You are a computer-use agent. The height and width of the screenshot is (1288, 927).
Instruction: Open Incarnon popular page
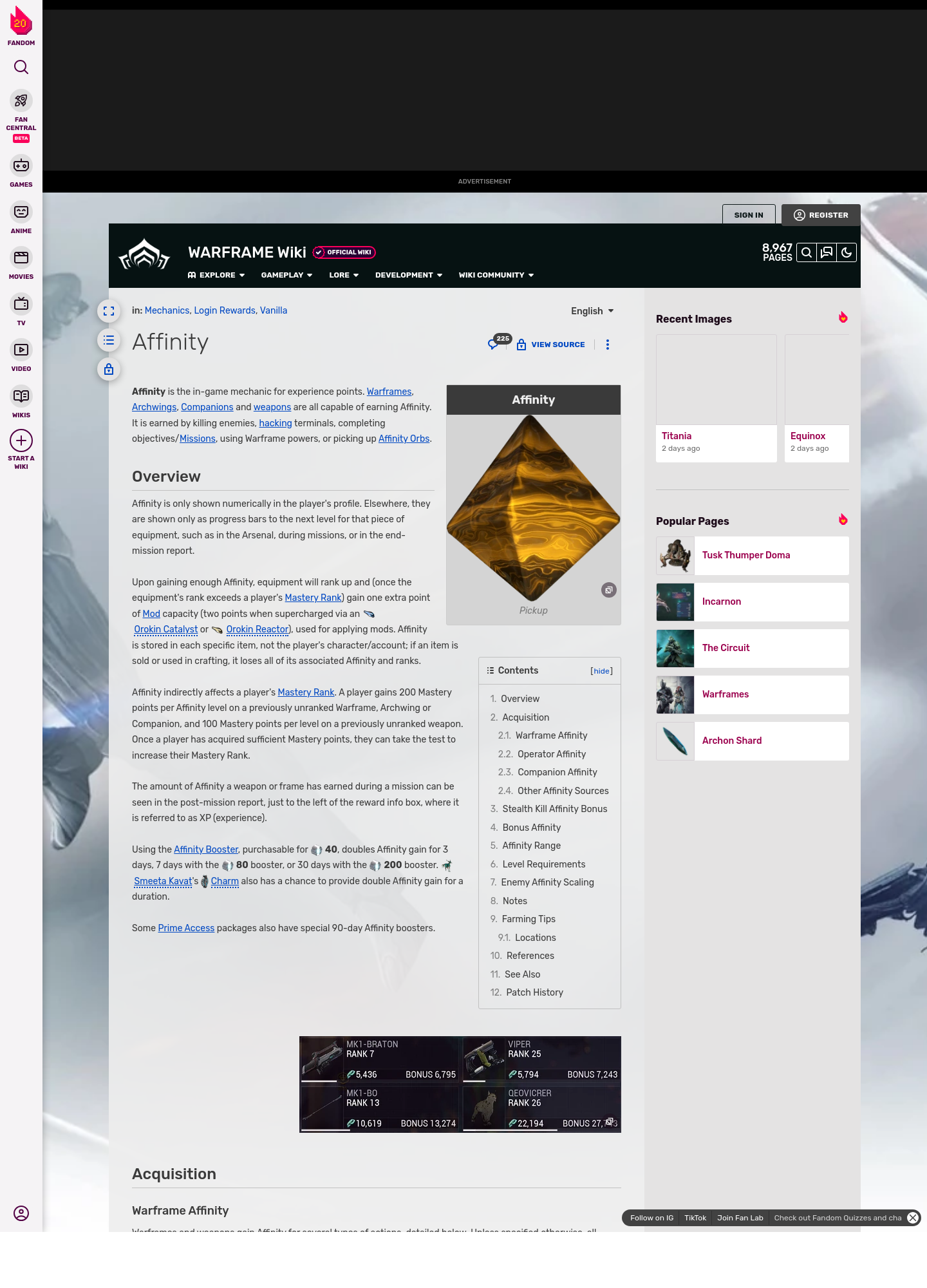(753, 601)
